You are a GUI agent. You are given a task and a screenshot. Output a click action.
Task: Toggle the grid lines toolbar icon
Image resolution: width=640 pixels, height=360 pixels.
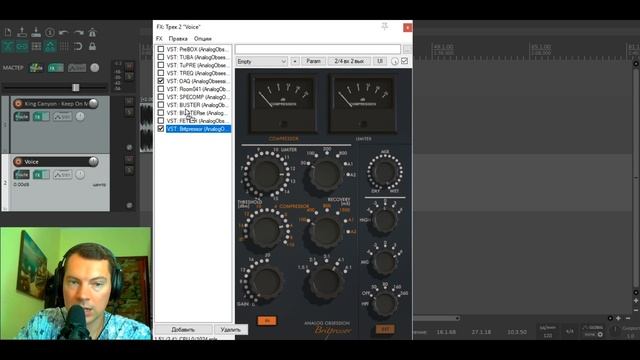pyautogui.click(x=64, y=46)
